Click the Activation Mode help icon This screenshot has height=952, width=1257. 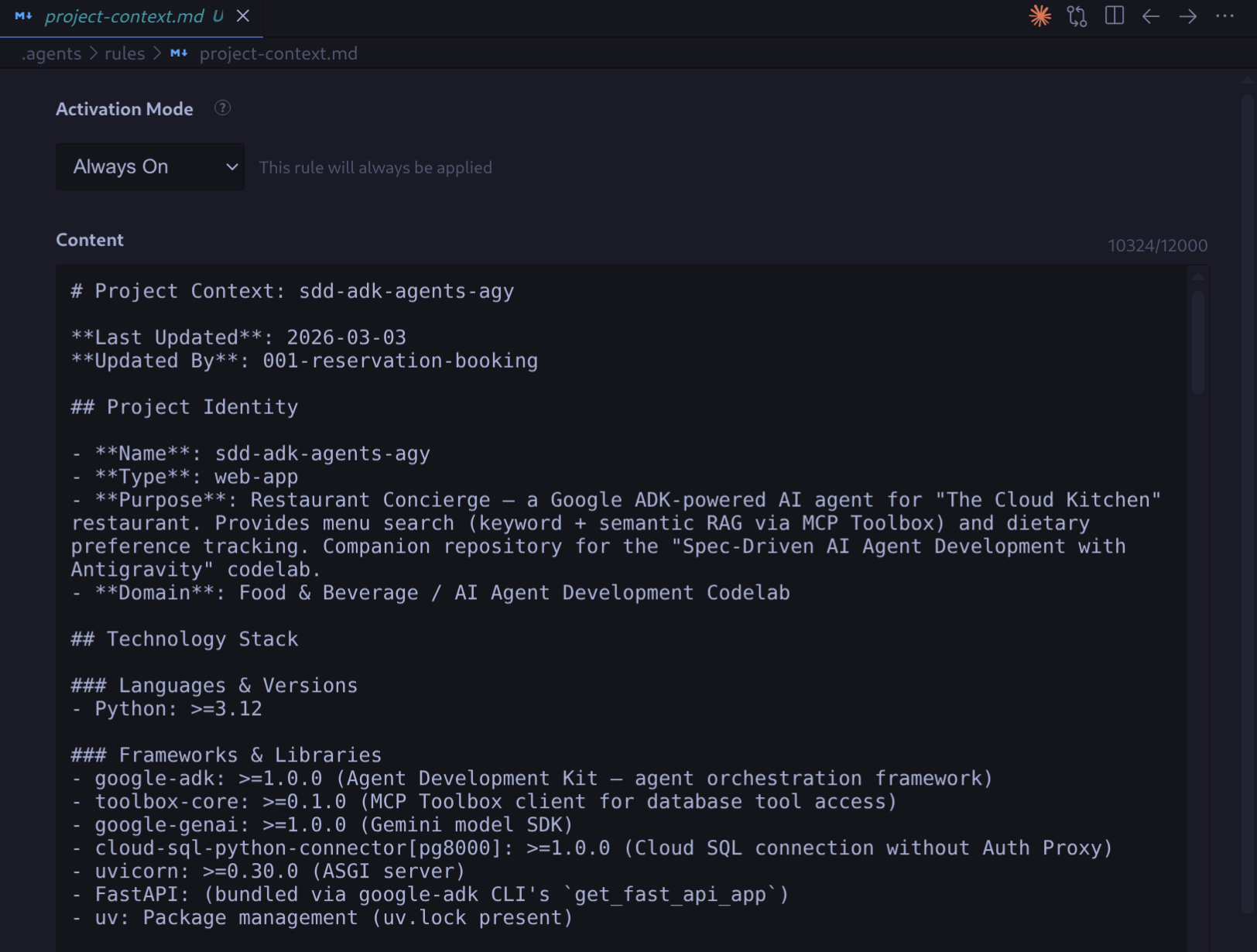(x=222, y=108)
